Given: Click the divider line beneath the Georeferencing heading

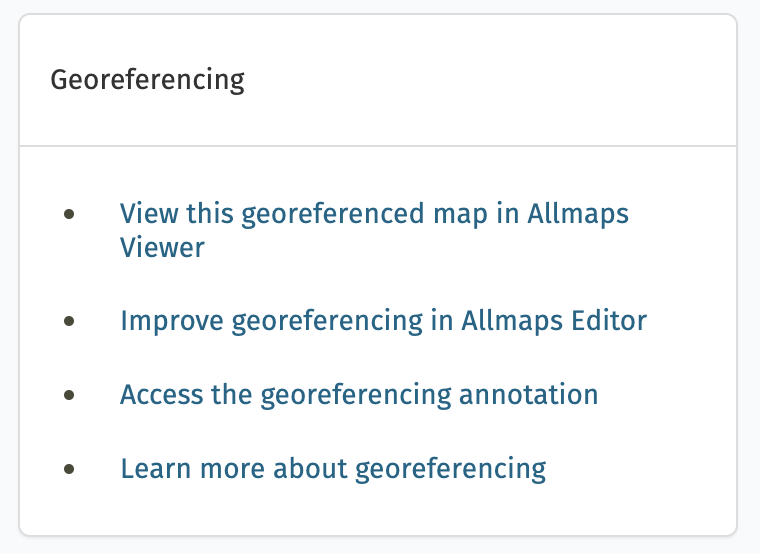Looking at the screenshot, I should coord(378,146).
